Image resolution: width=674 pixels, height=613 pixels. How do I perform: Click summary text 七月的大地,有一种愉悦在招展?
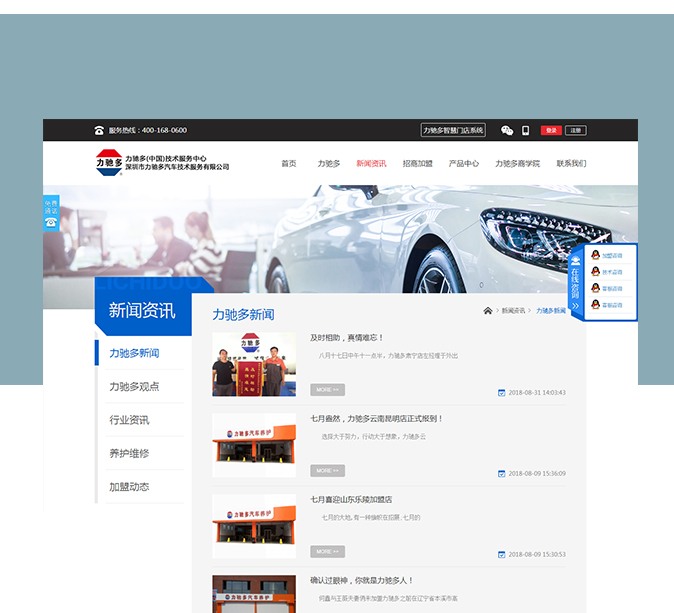tap(371, 518)
